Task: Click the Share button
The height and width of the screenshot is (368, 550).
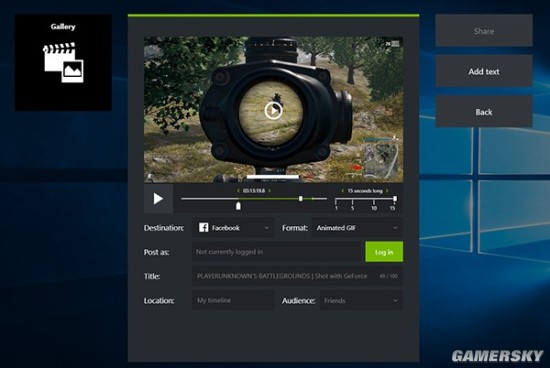Action: pos(484,31)
